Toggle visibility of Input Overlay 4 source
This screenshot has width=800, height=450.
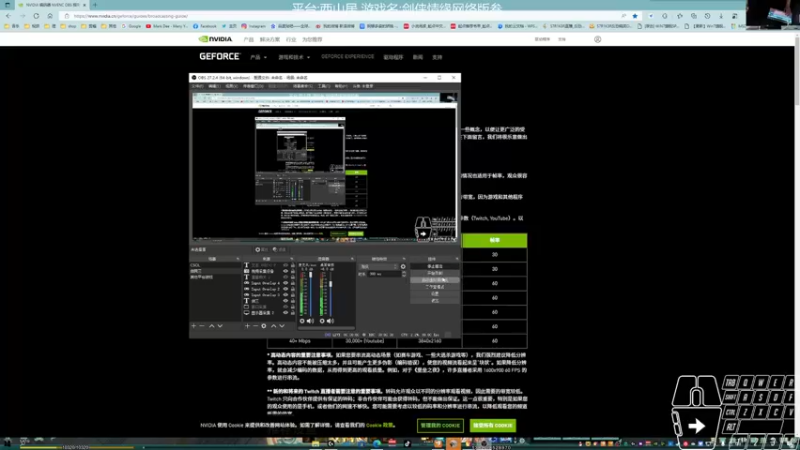286,283
